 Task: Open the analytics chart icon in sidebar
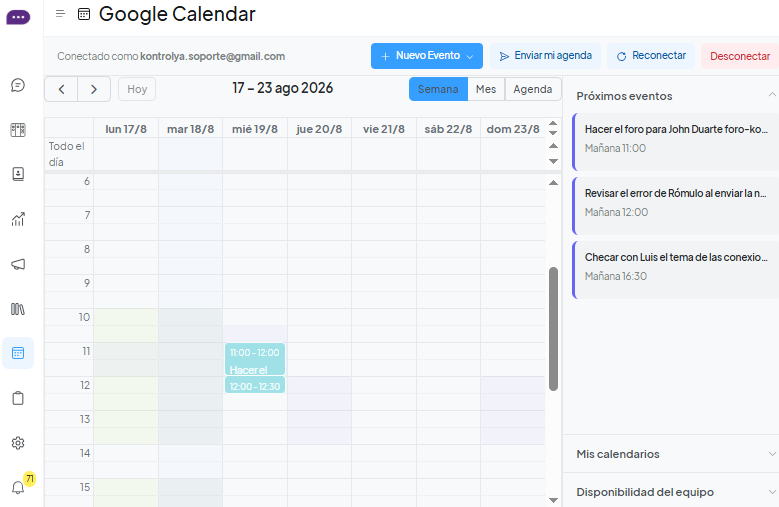pos(18,219)
